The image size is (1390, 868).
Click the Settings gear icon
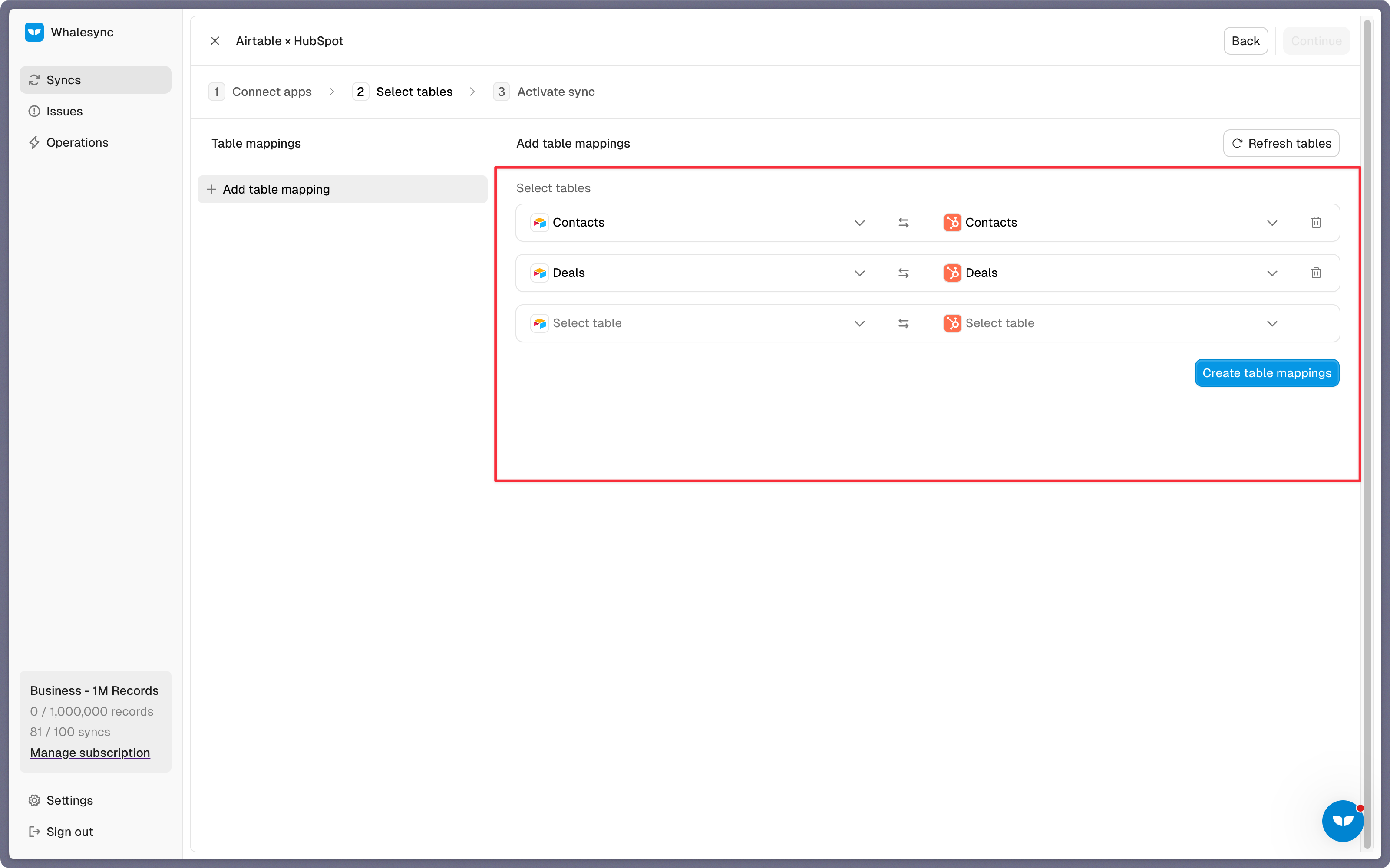coord(34,800)
